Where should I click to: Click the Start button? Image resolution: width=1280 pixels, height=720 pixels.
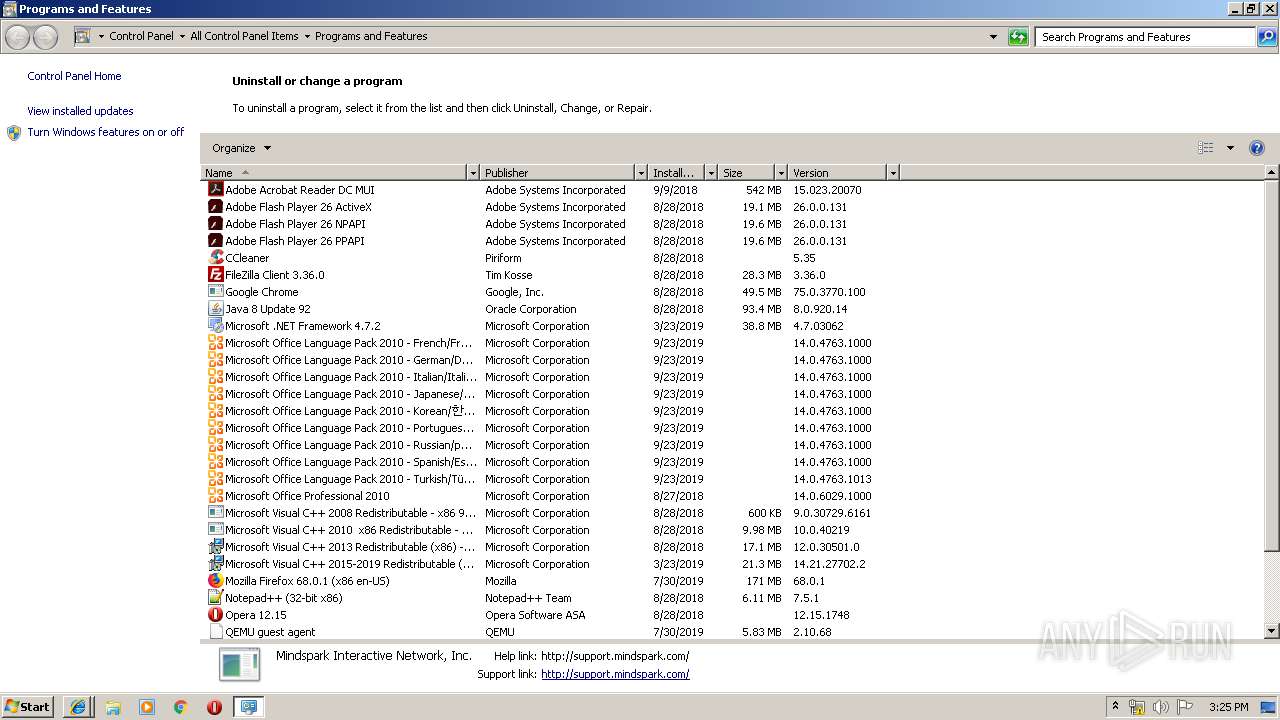pos(27,707)
